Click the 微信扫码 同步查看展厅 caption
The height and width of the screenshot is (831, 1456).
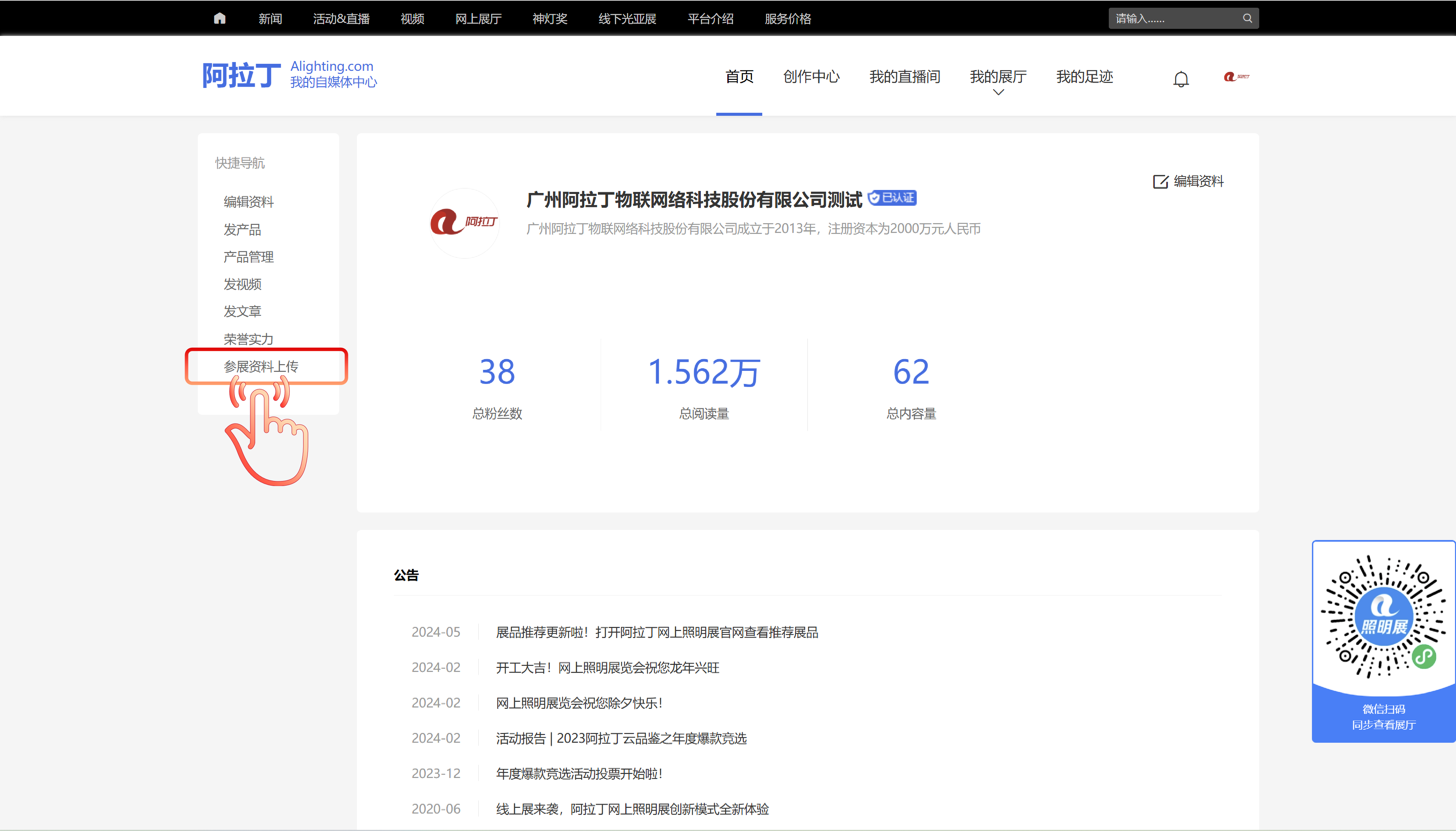(x=1384, y=717)
